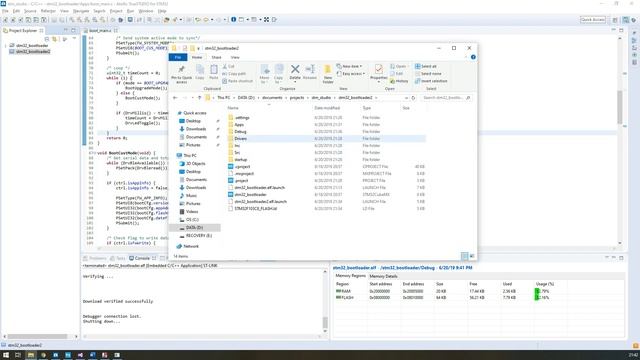Open Network in the navigation pane
This screenshot has height=360, width=640.
tap(191, 247)
